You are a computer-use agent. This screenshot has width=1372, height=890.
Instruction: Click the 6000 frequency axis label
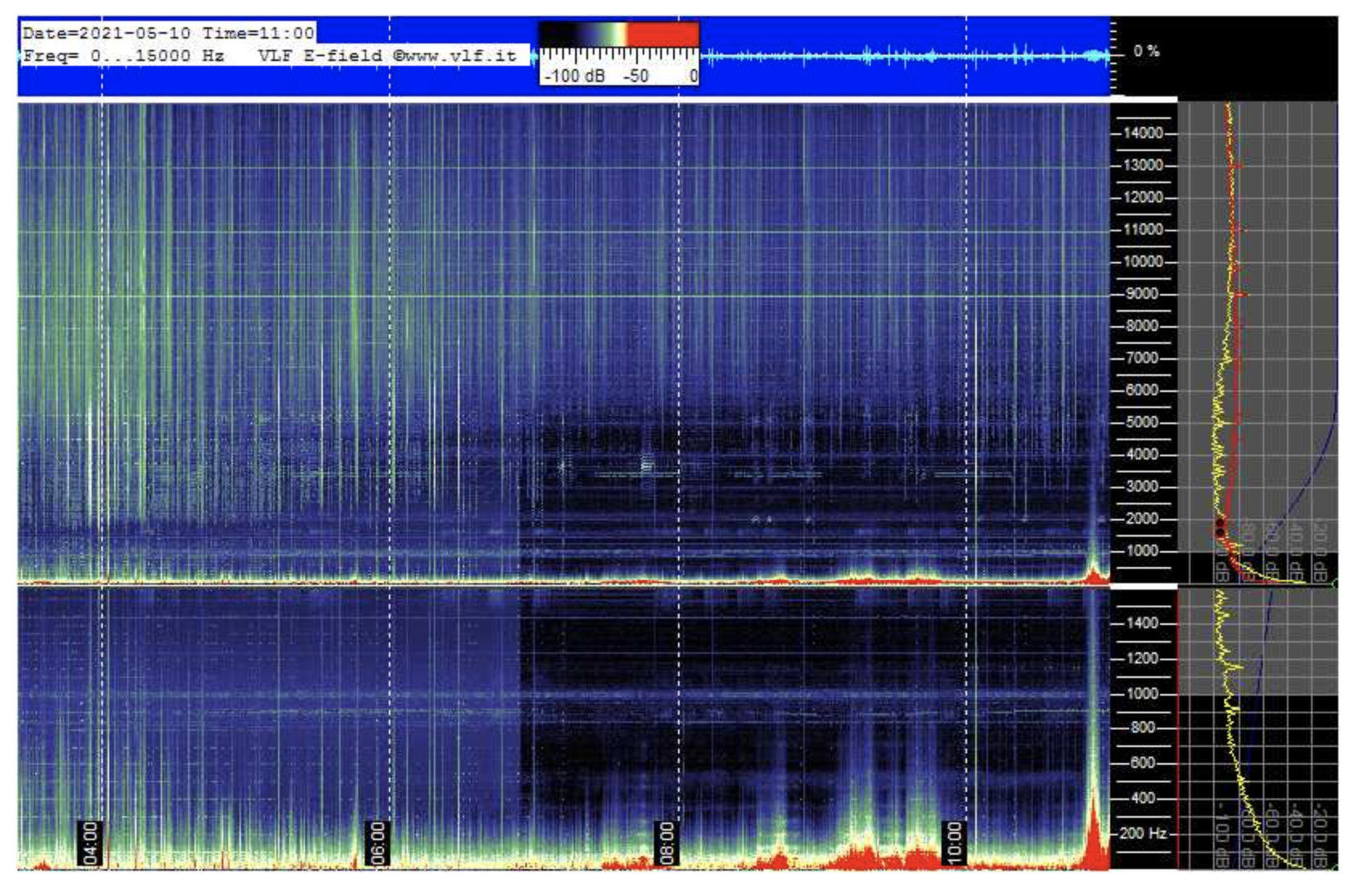click(1142, 390)
